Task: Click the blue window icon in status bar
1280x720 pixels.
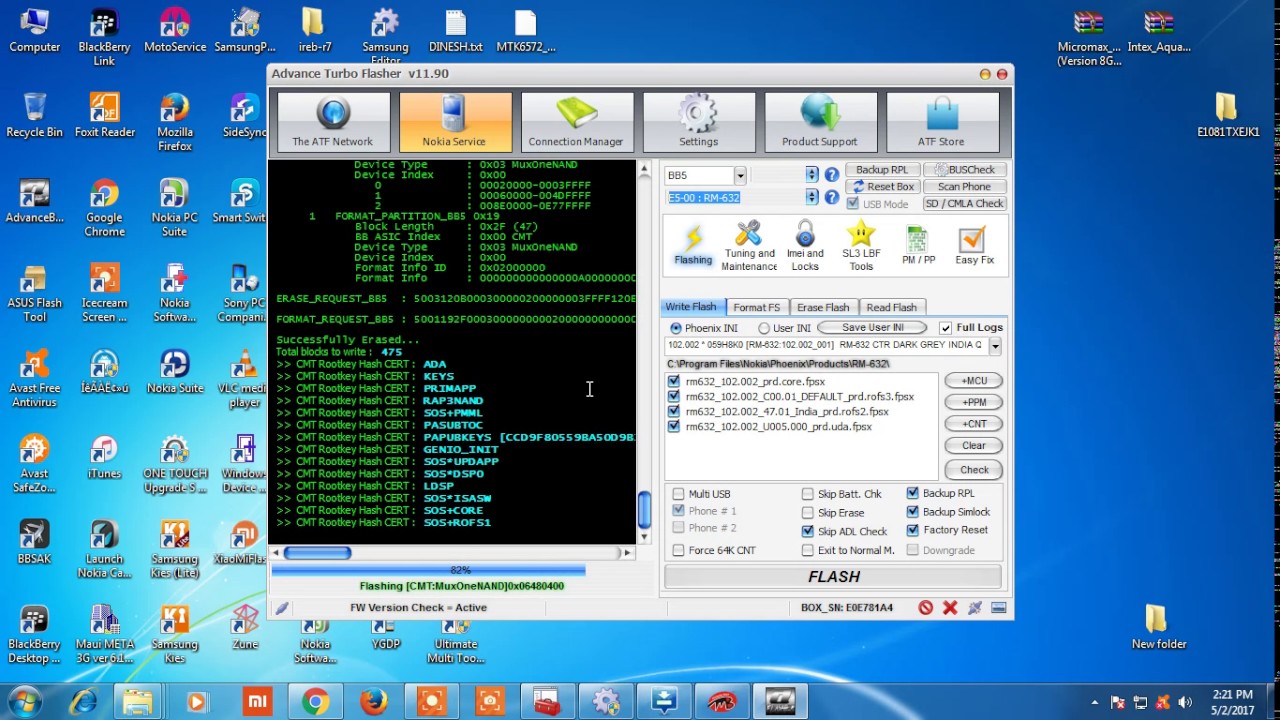Action: [998, 607]
